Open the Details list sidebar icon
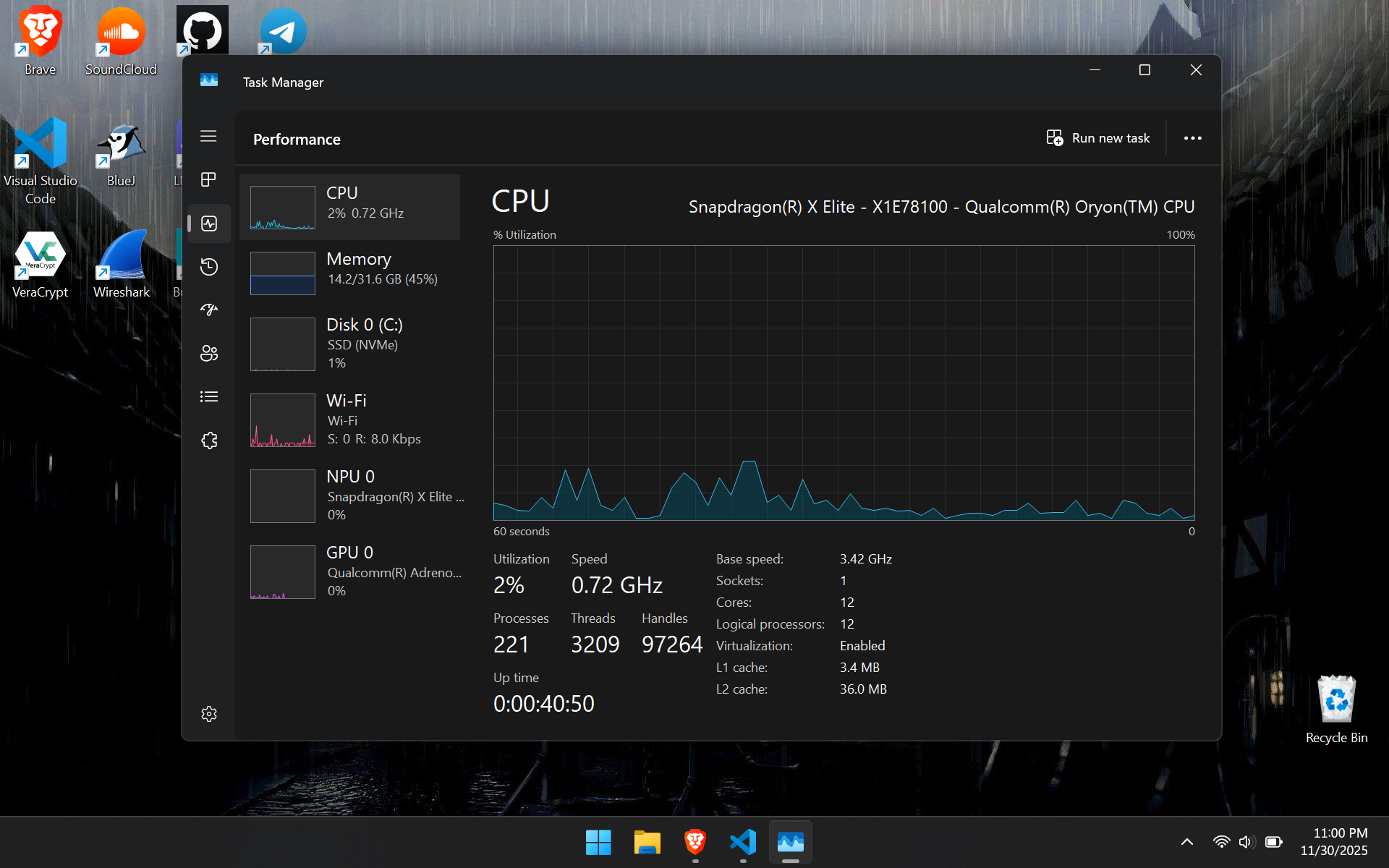 (x=208, y=397)
